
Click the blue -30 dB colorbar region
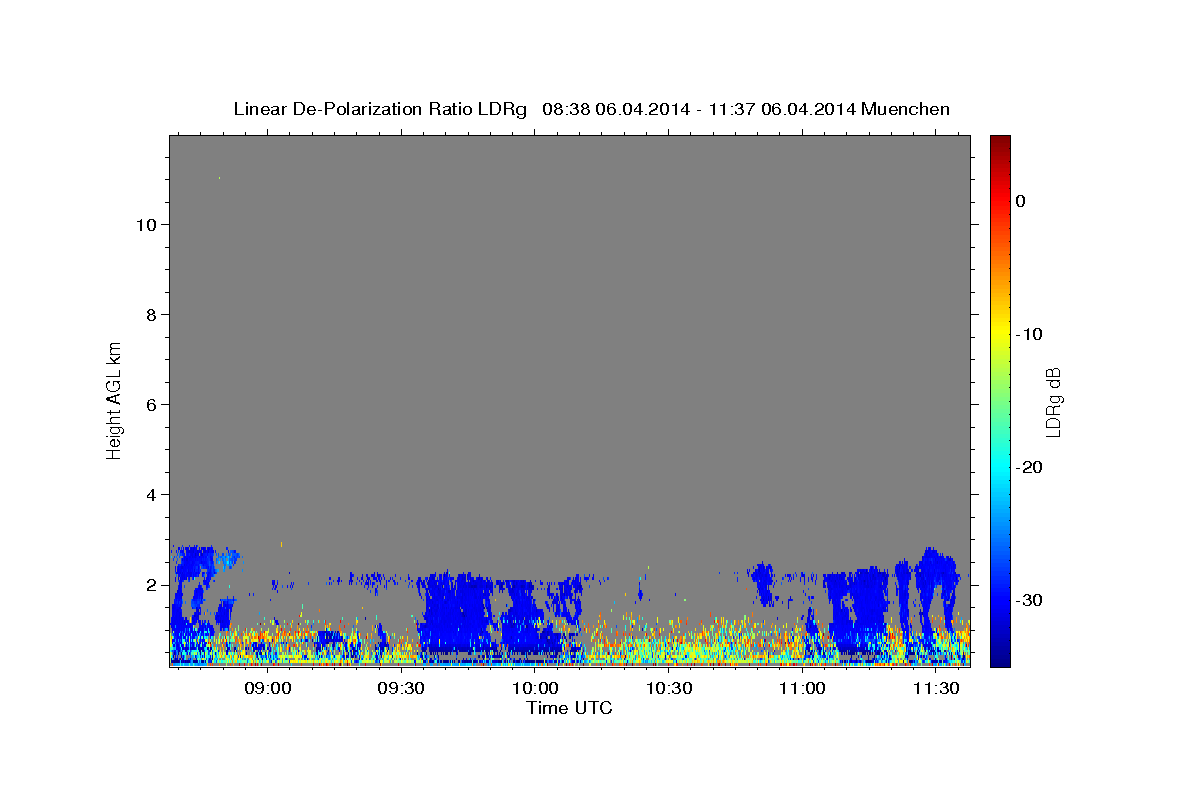click(1000, 600)
